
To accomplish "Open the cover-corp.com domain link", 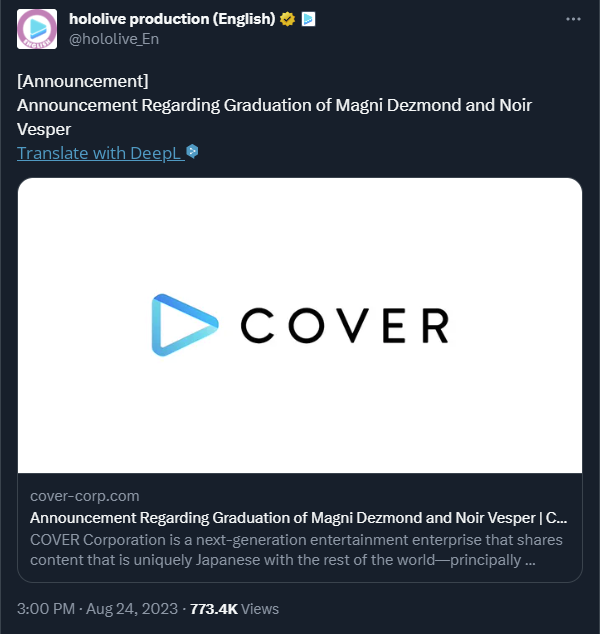I will point(85,496).
